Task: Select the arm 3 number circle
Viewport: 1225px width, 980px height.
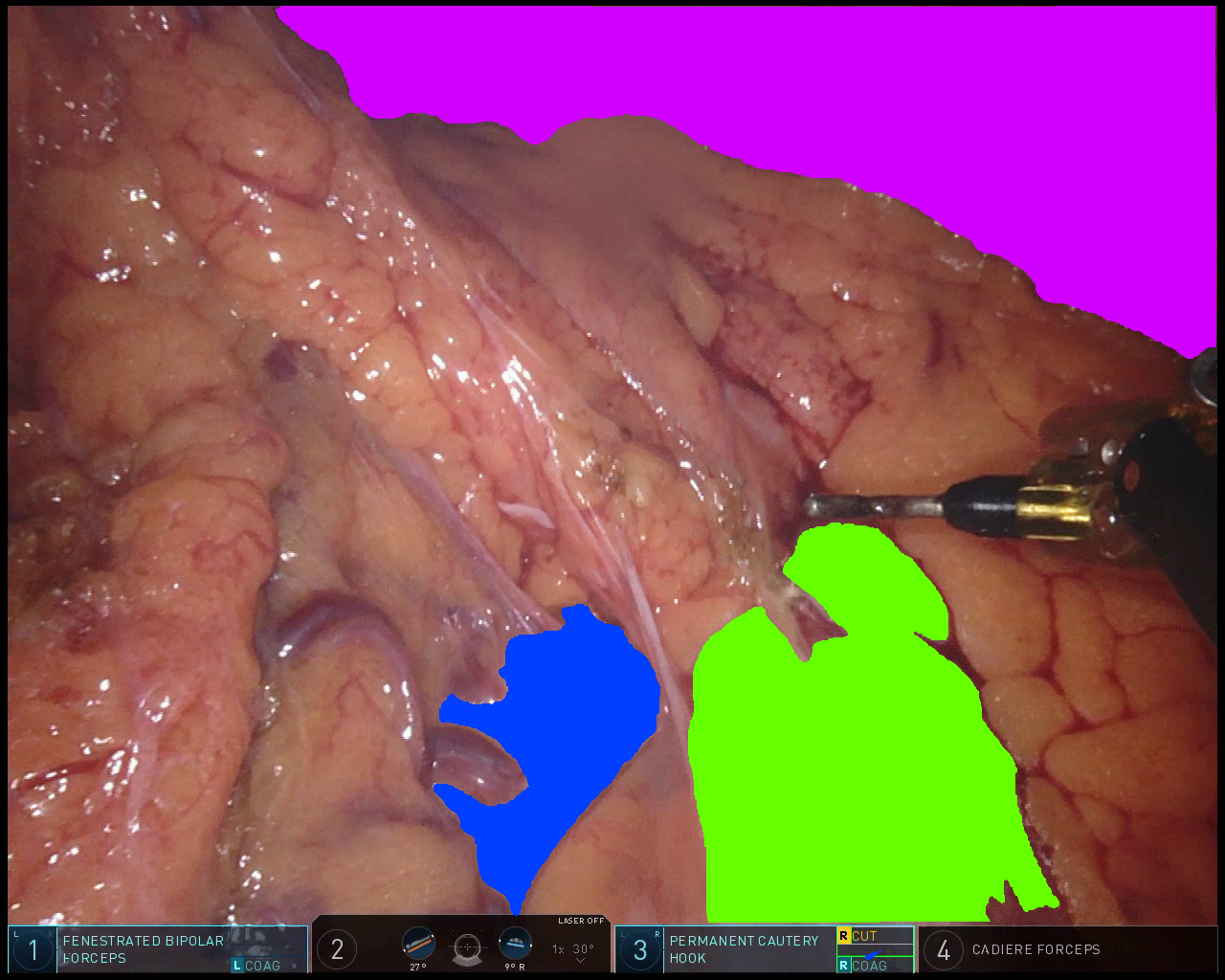Action: [640, 949]
